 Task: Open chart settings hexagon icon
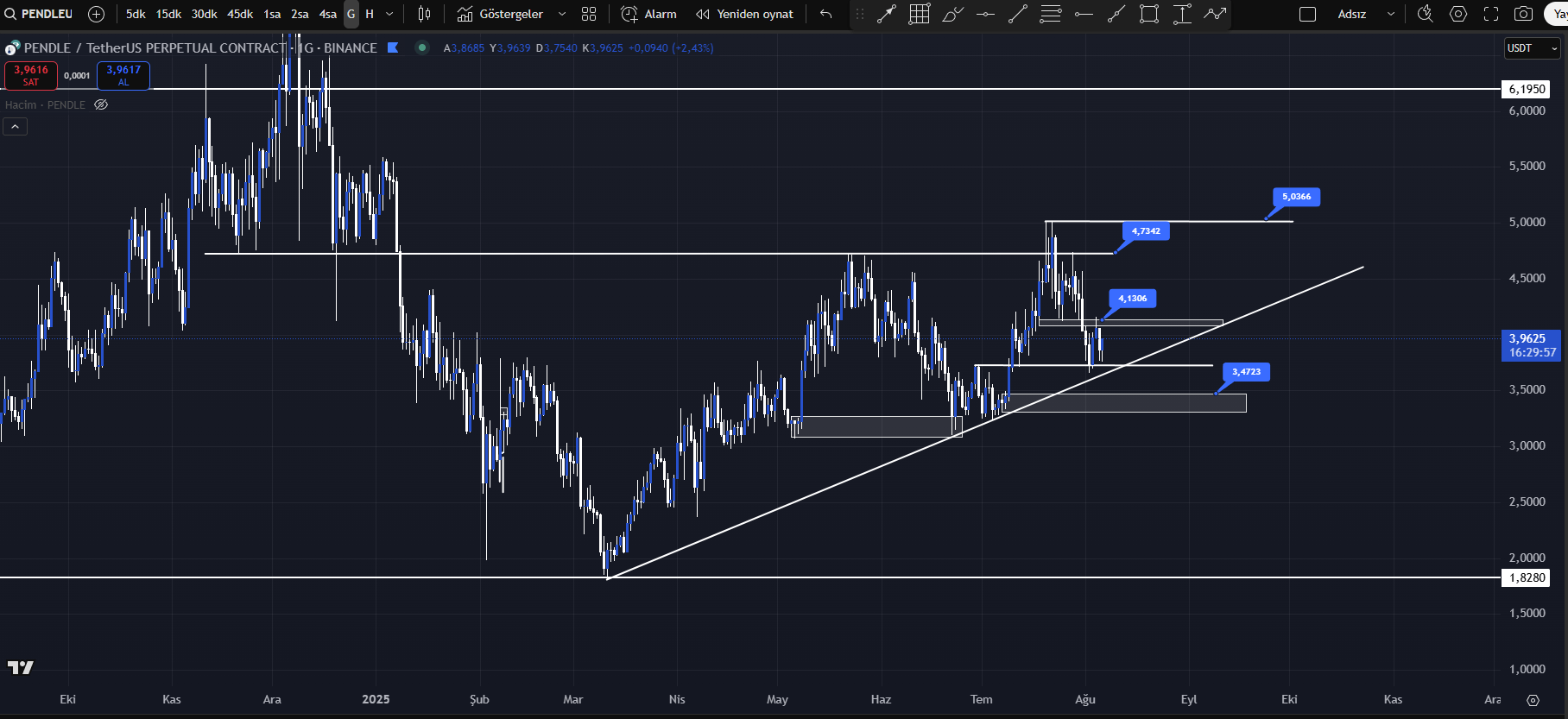[1458, 14]
